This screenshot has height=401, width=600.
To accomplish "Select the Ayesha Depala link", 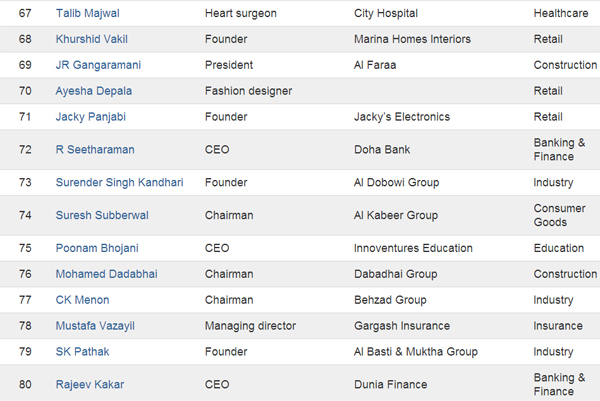I will (x=94, y=91).
